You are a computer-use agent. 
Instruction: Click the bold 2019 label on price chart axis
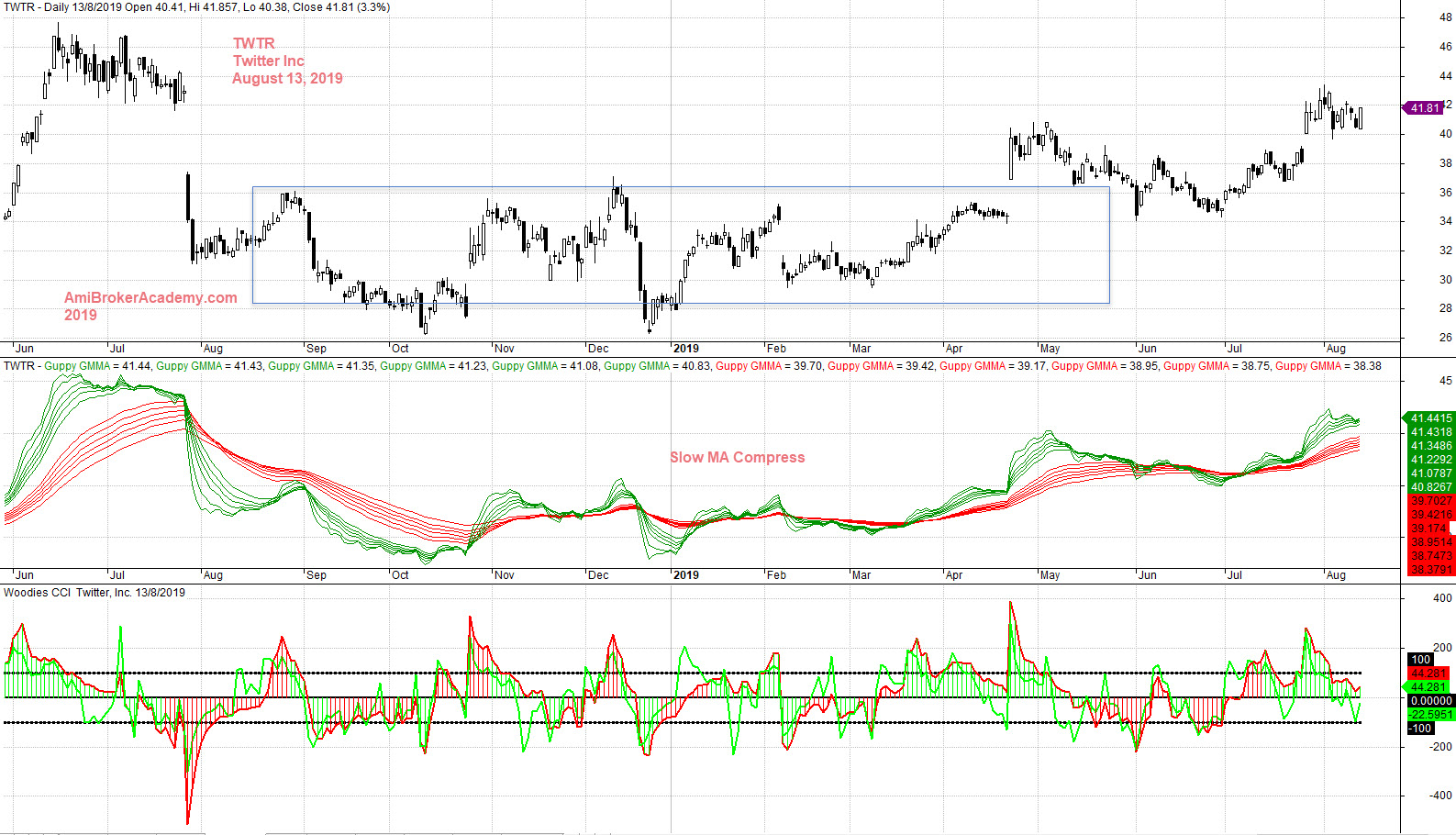click(685, 349)
